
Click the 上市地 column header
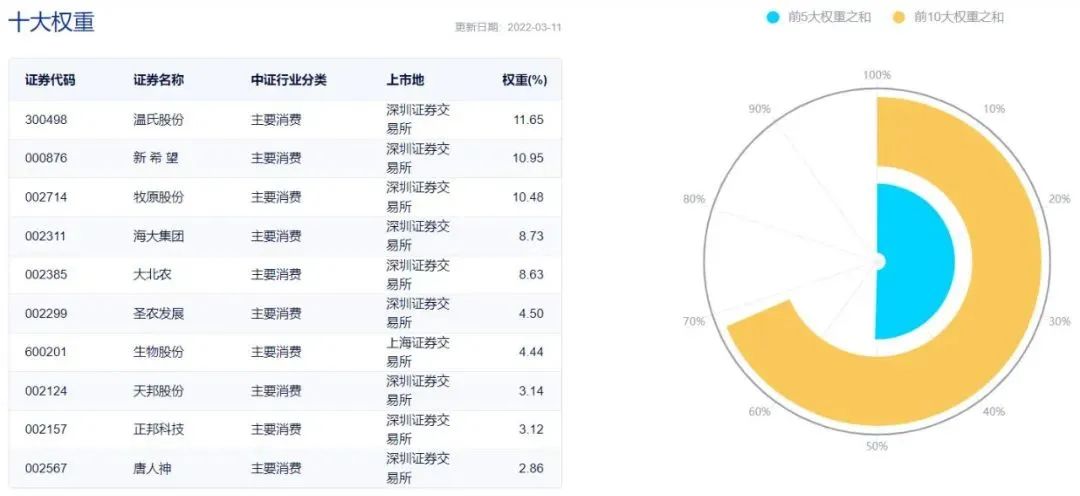point(405,80)
